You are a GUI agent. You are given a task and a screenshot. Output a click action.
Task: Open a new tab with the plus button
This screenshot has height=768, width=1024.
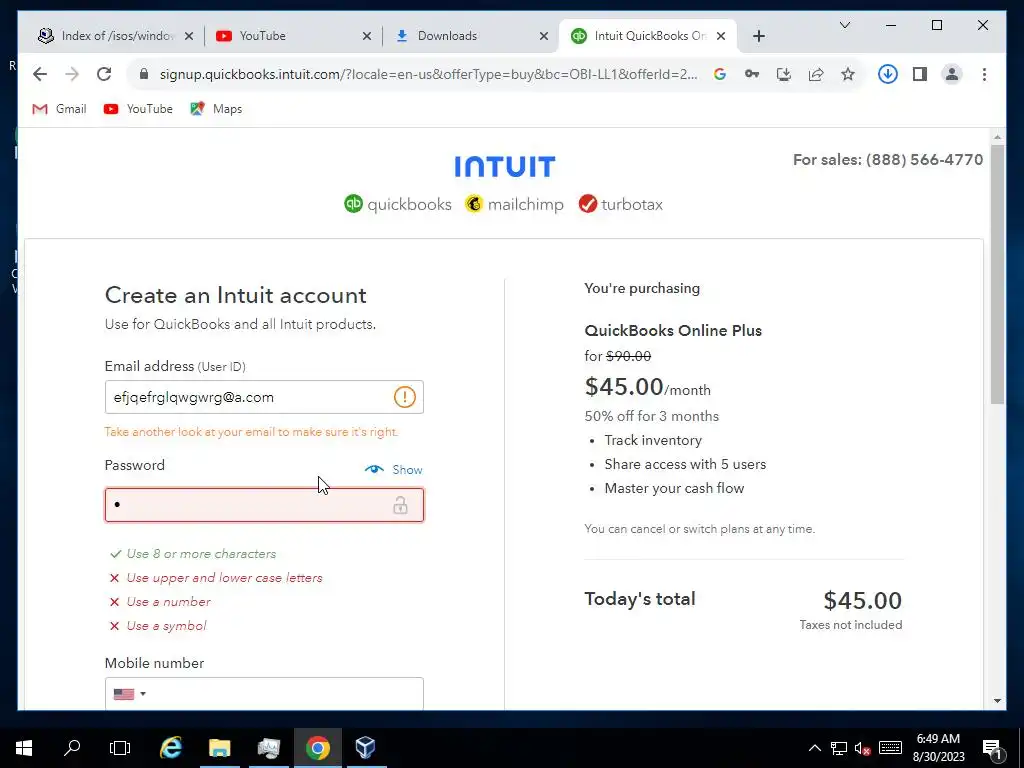758,37
